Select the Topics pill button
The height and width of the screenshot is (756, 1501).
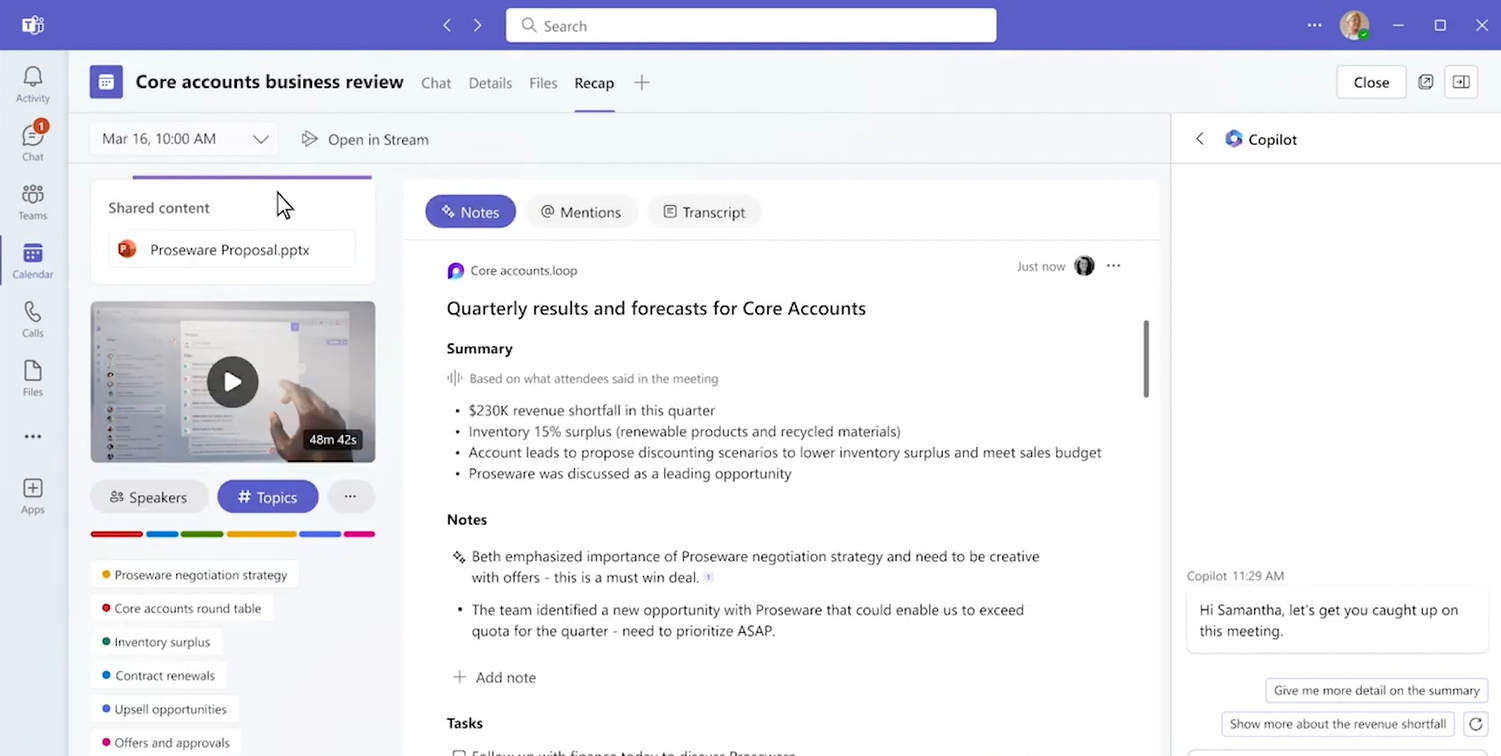(267, 497)
